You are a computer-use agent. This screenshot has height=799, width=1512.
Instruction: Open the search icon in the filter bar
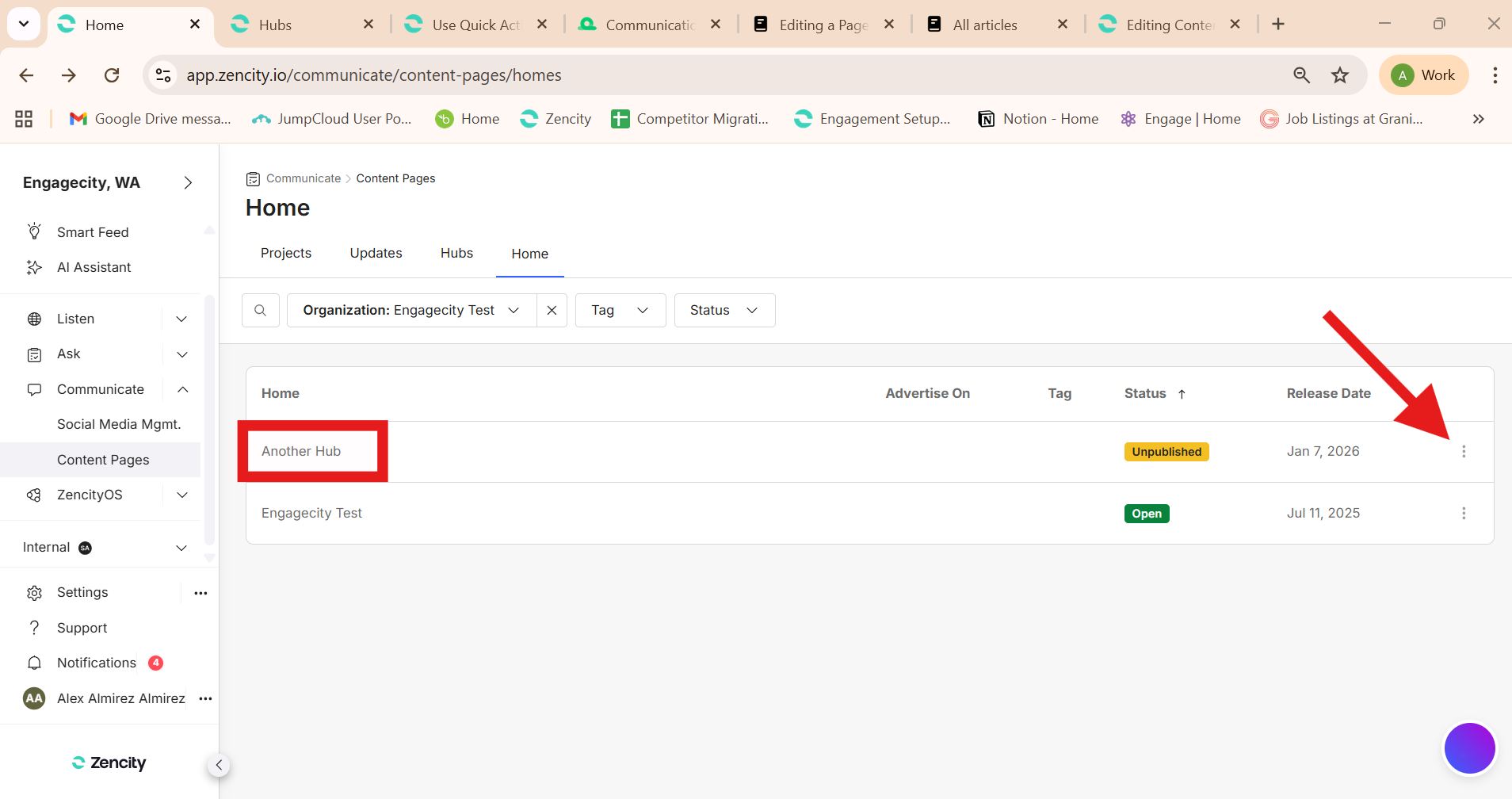point(260,311)
